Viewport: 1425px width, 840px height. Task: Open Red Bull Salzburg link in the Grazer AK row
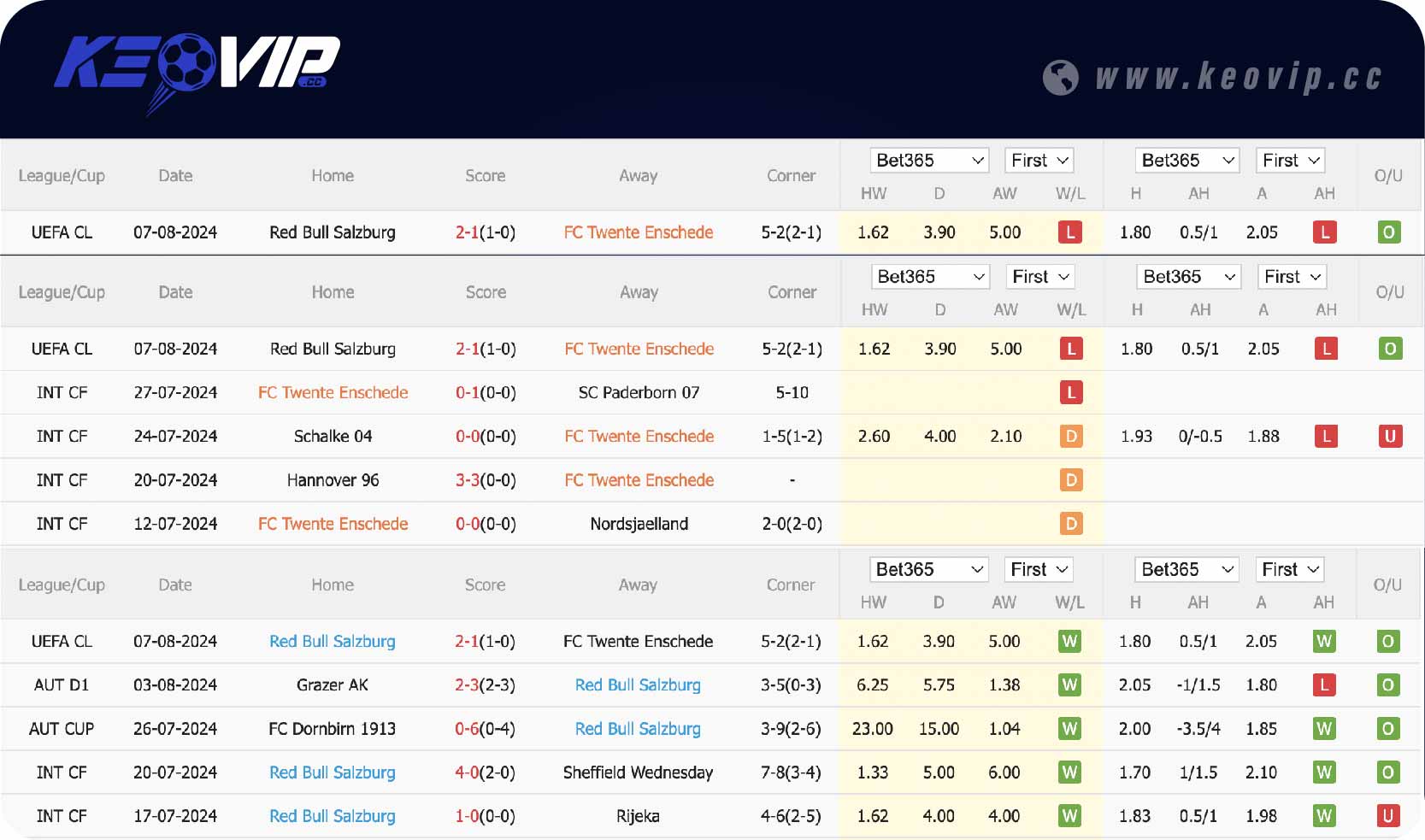[638, 685]
